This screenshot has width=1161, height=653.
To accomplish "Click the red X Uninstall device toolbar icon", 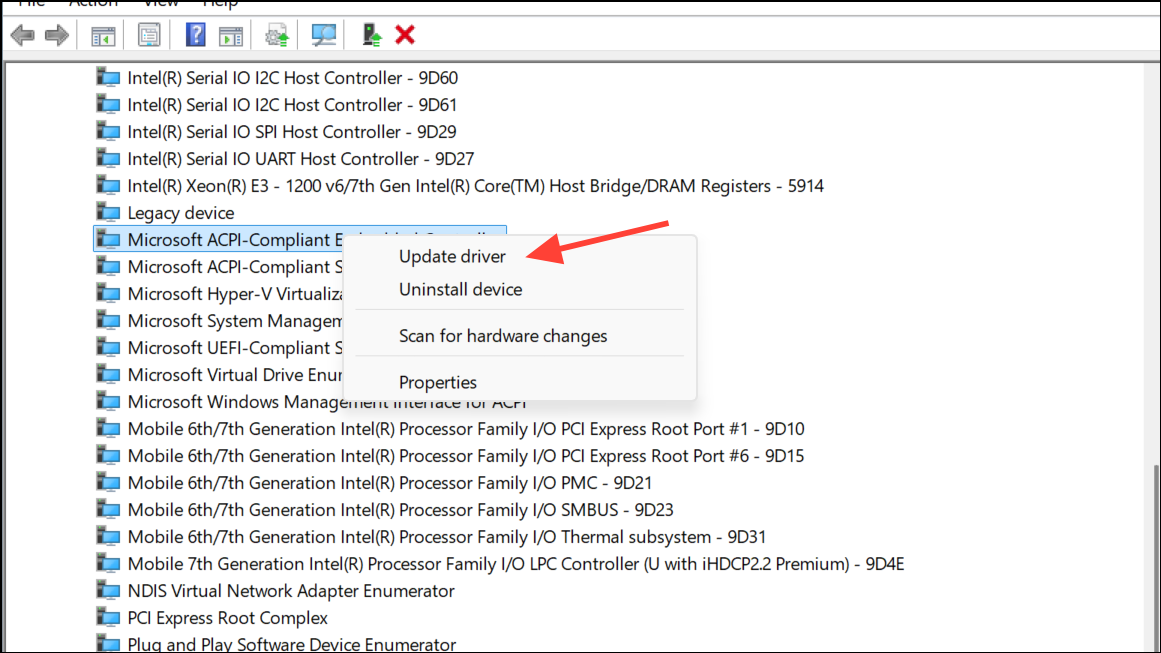I will (405, 35).
